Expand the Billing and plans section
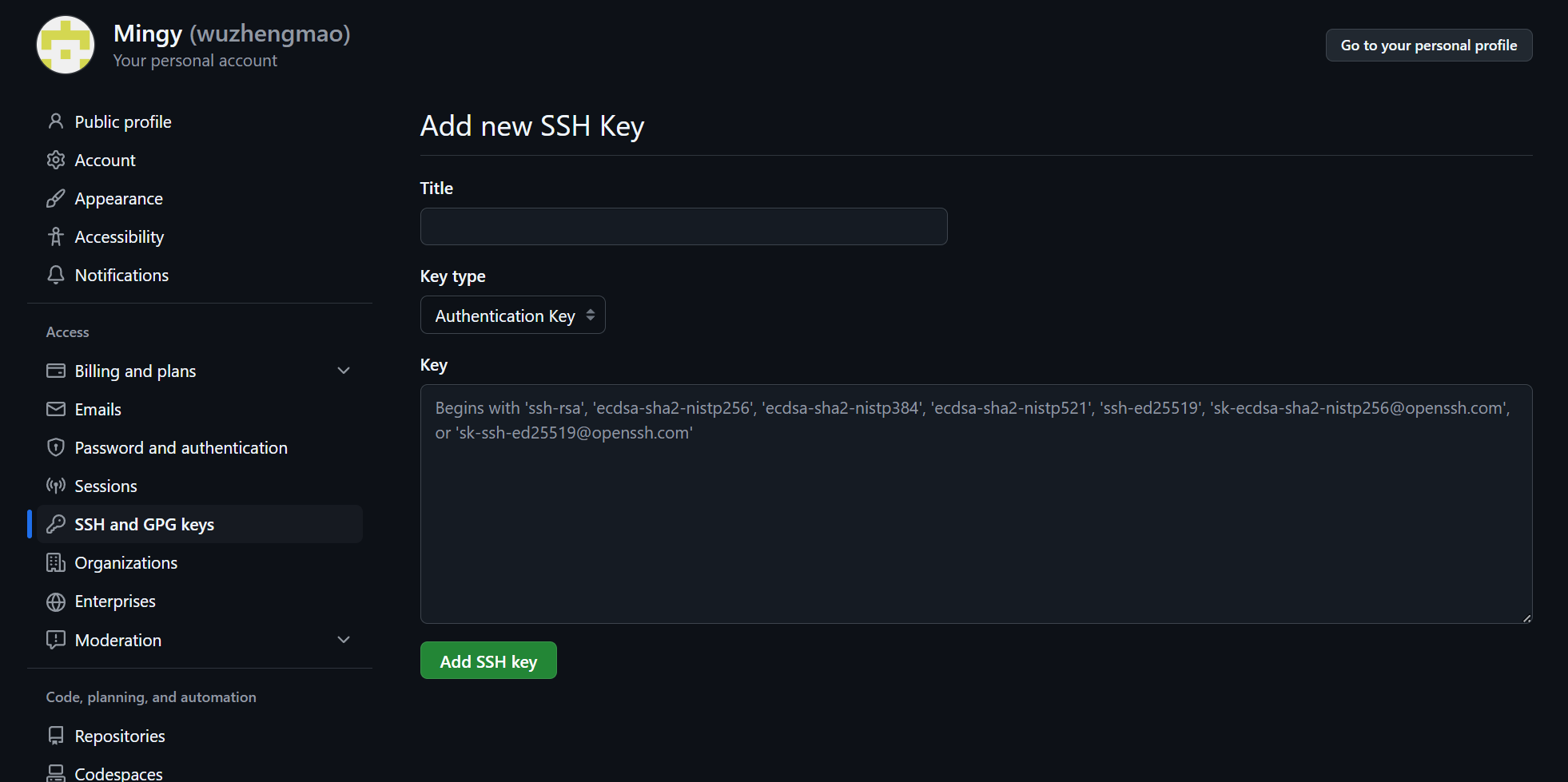The width and height of the screenshot is (1568, 782). pos(344,371)
